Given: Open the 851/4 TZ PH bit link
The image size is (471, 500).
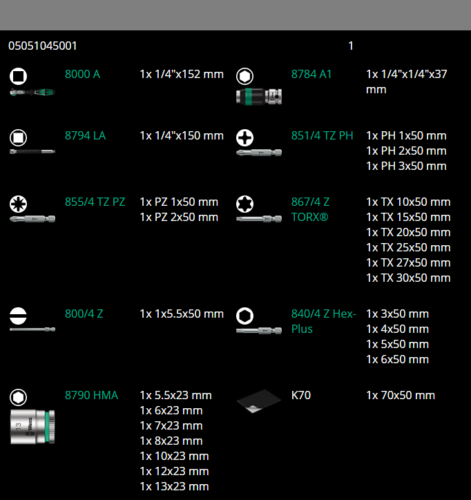Looking at the screenshot, I should 322,136.
